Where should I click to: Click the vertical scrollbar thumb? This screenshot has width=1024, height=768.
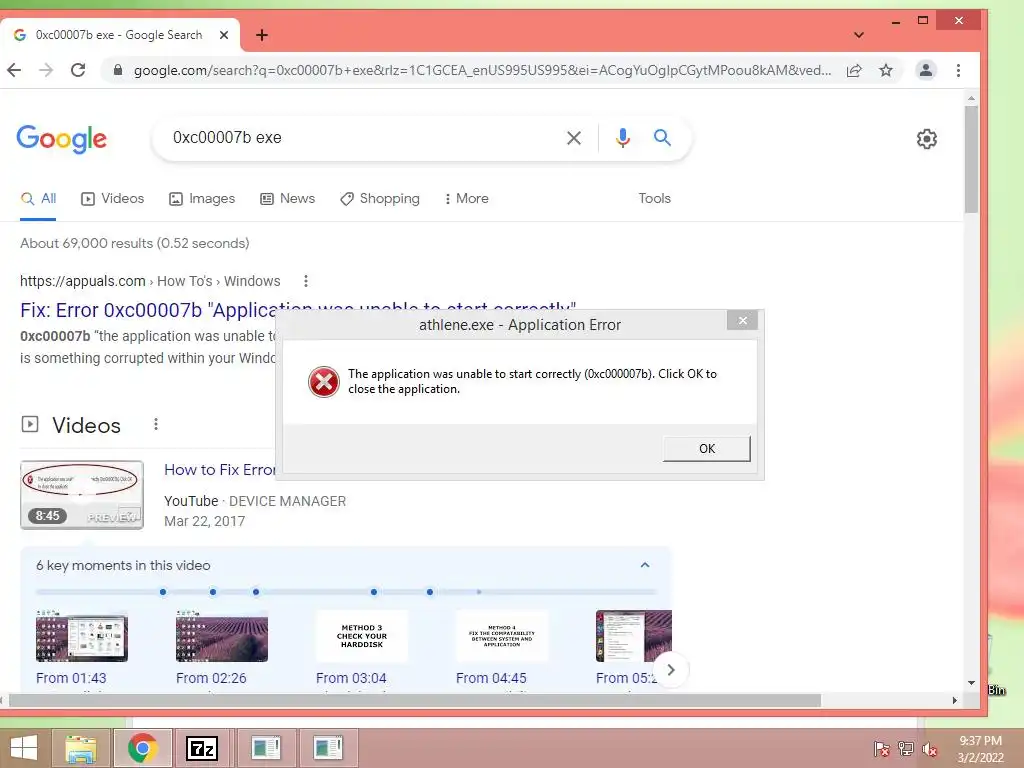(971, 158)
